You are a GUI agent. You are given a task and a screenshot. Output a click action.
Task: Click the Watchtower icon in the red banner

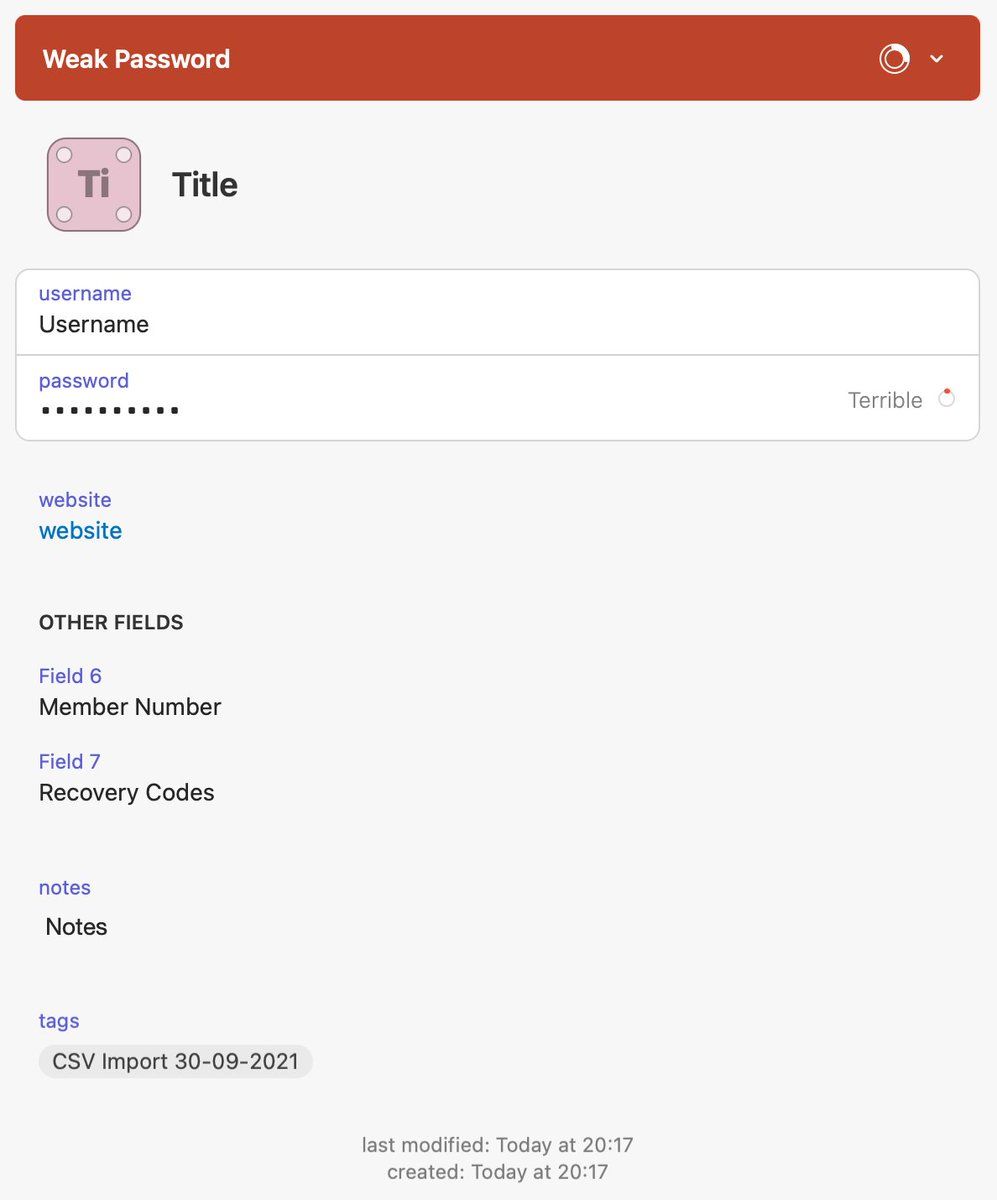(894, 59)
